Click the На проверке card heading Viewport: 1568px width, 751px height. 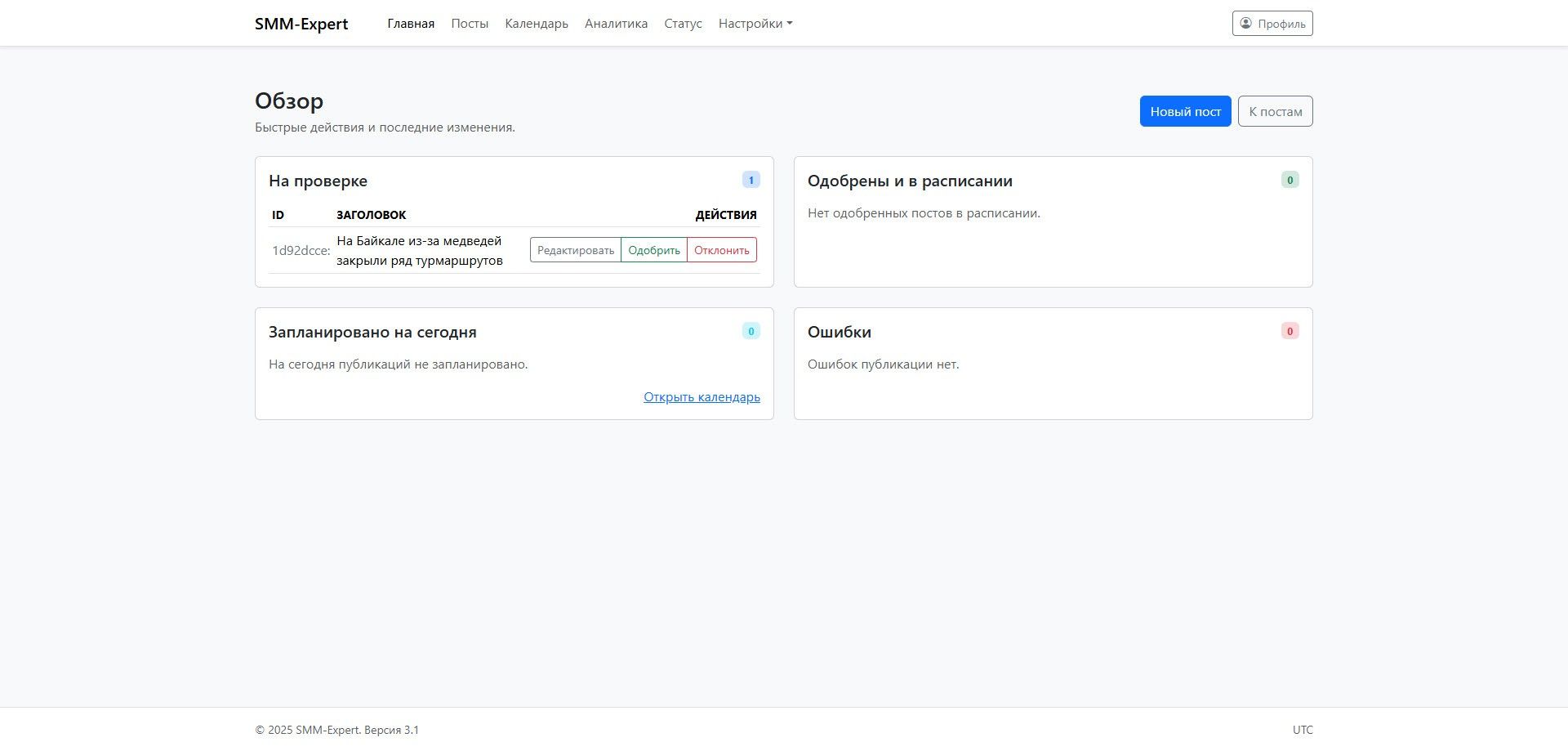pos(318,181)
